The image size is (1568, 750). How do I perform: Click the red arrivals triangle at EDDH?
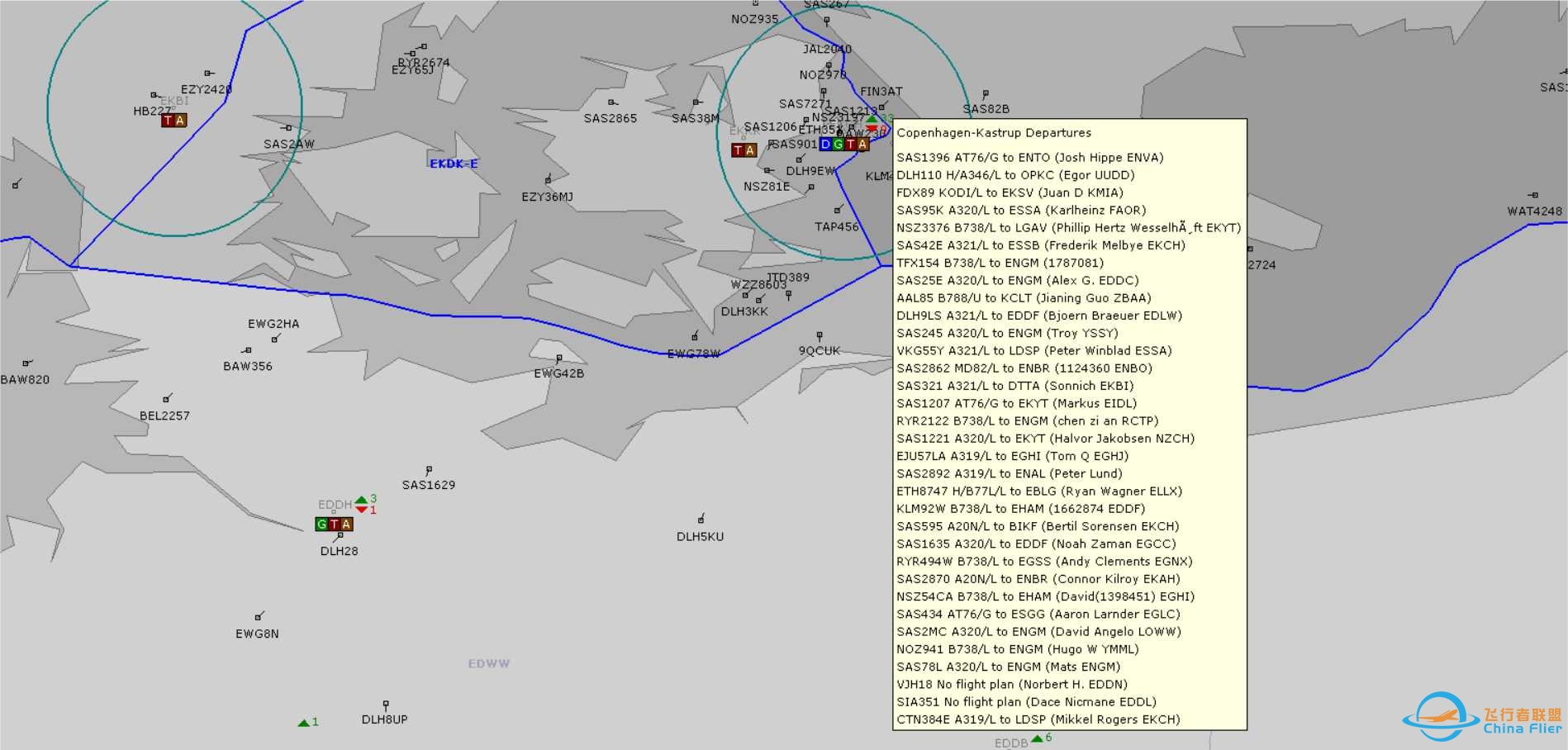(361, 510)
